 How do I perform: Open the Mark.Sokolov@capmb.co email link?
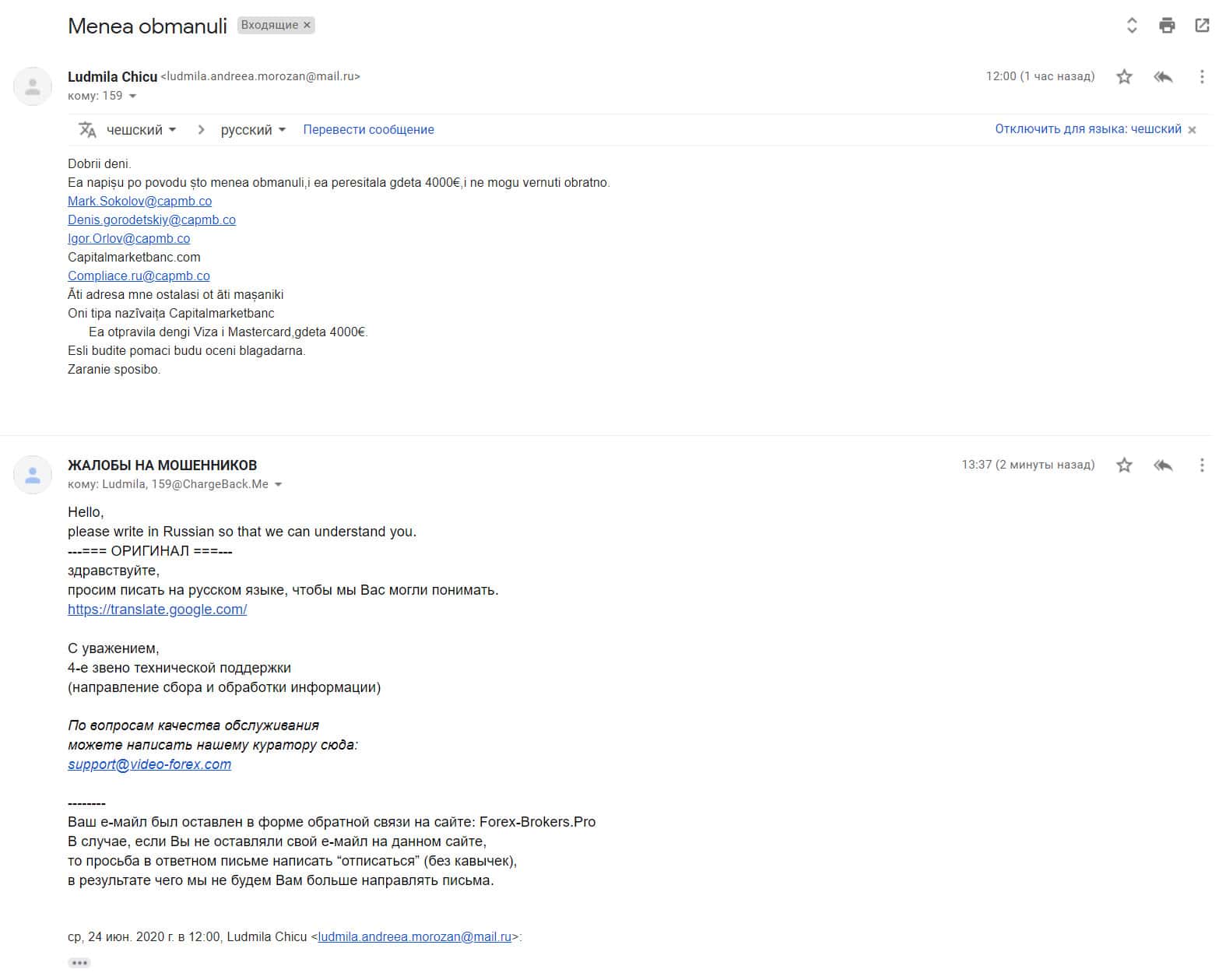coord(139,201)
